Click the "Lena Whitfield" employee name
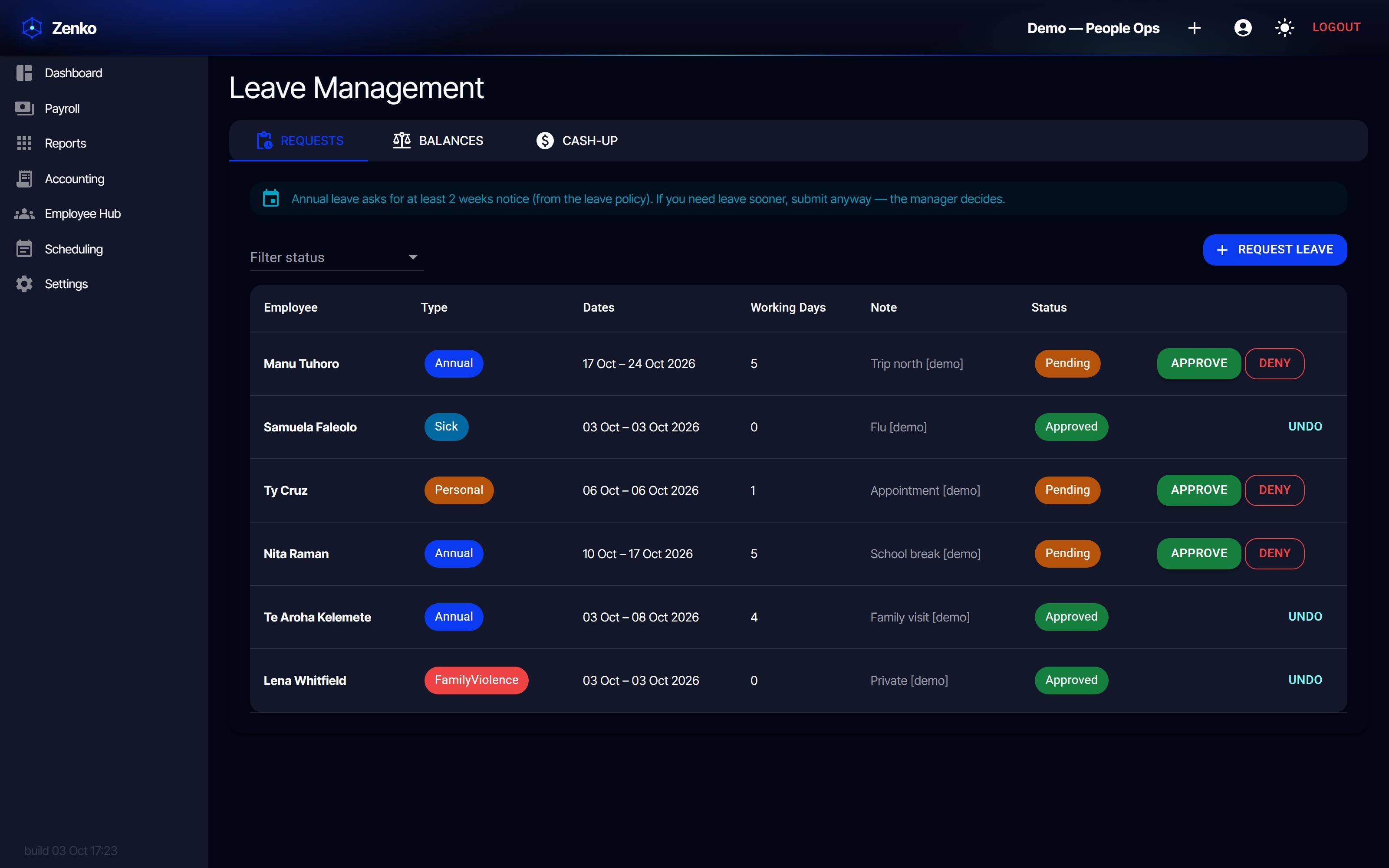Image resolution: width=1389 pixels, height=868 pixels. click(x=305, y=680)
